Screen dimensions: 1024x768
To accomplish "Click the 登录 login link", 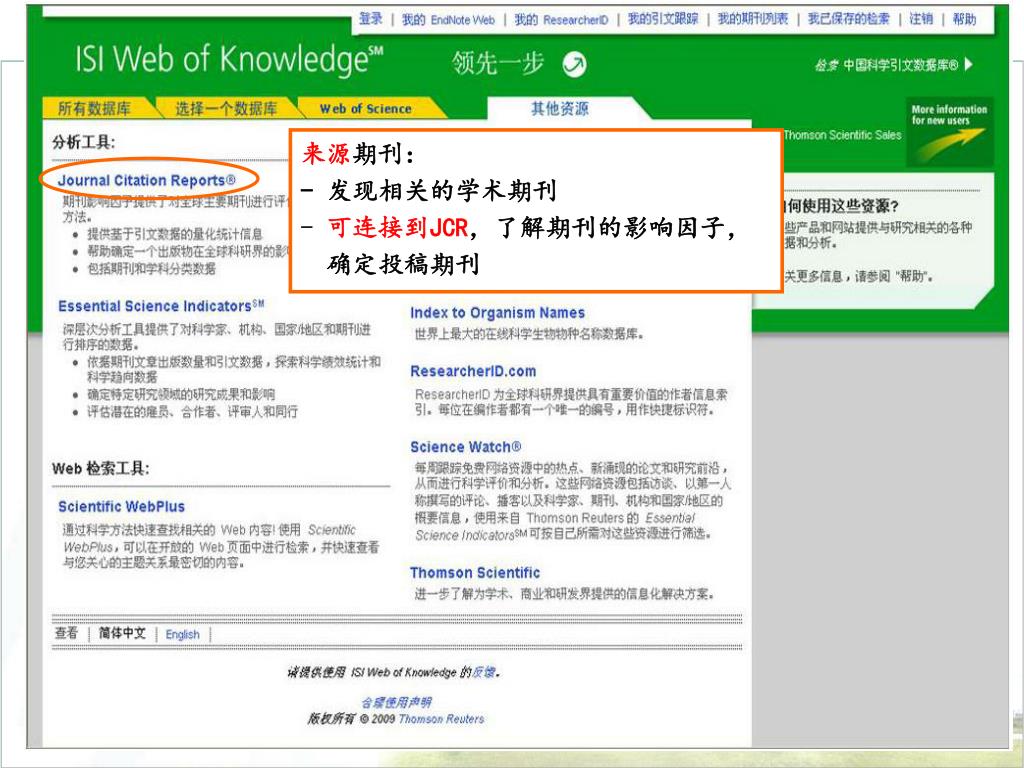I will tap(370, 19).
